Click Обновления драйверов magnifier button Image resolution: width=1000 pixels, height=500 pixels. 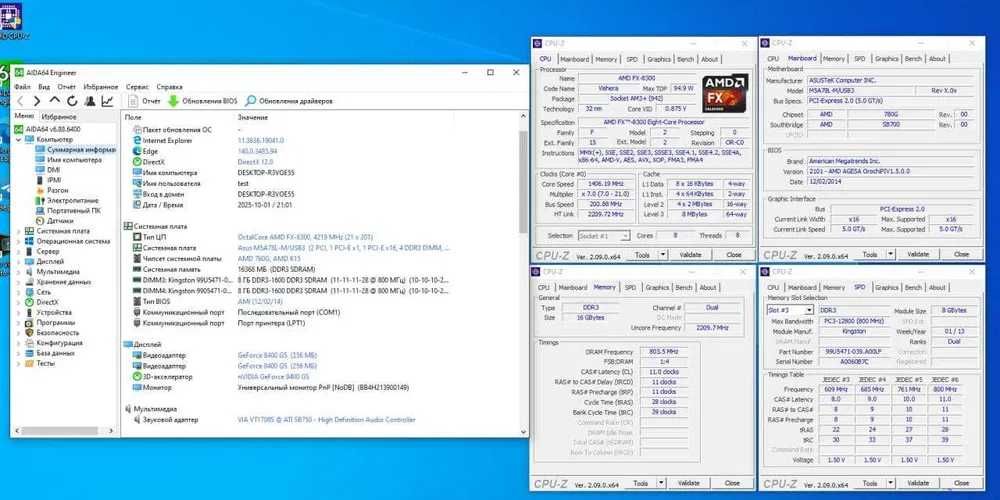click(x=289, y=101)
